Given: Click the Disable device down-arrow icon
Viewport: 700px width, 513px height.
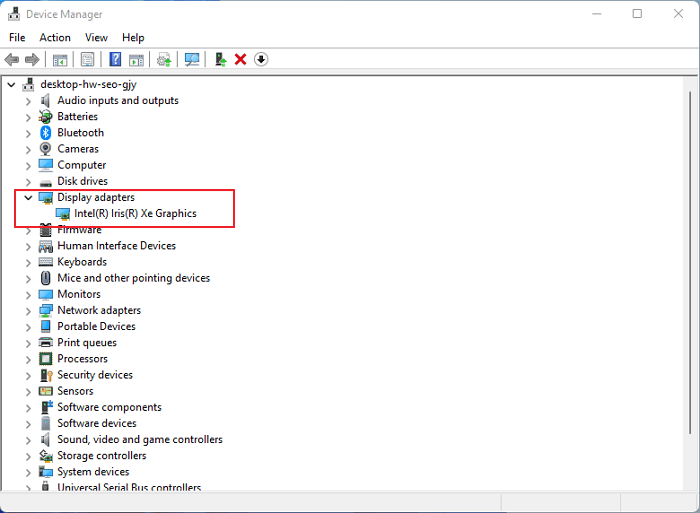Looking at the screenshot, I should point(261,60).
